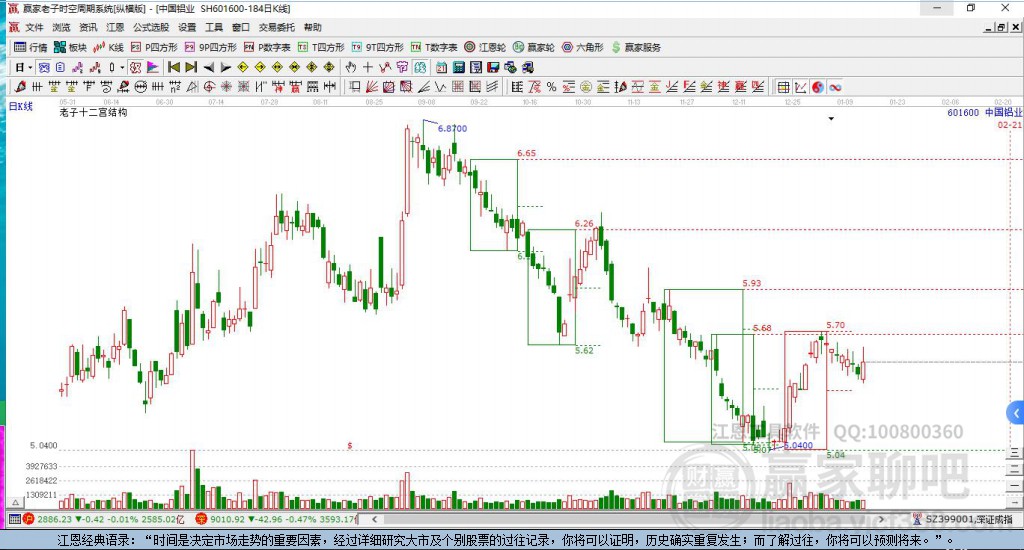
Task: Click the 601600 stock code label
Action: (x=963, y=112)
